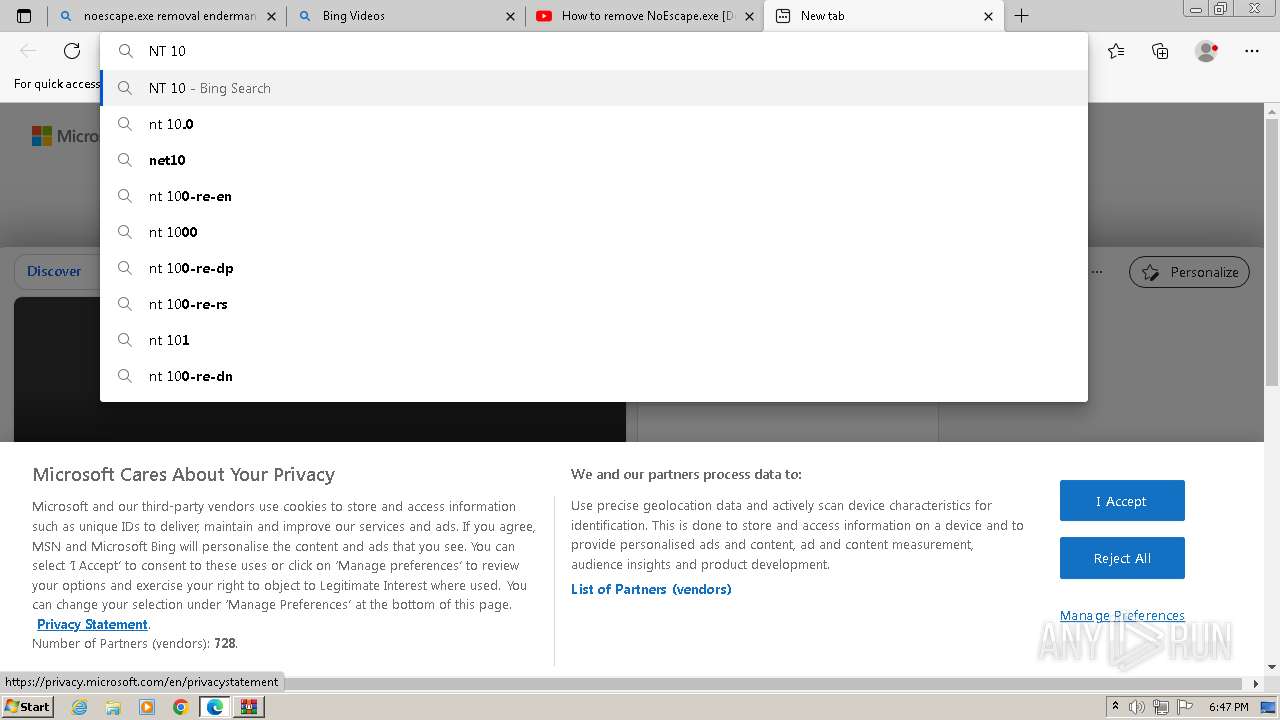Open the Action Center flag icon

pos(1183,707)
